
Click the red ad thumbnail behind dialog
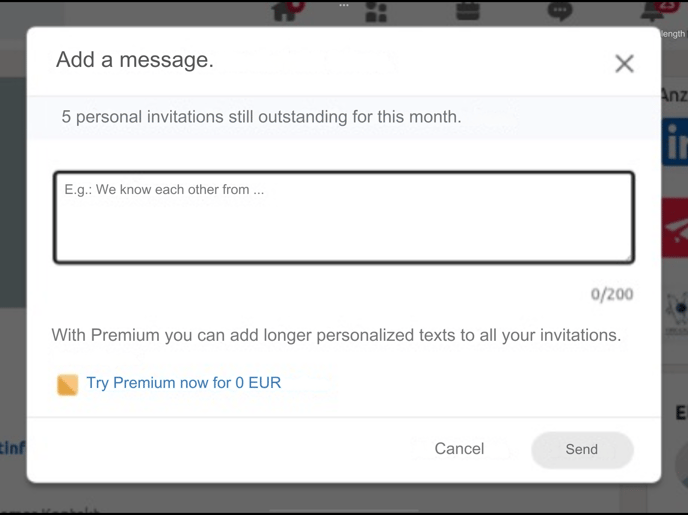[x=675, y=230]
